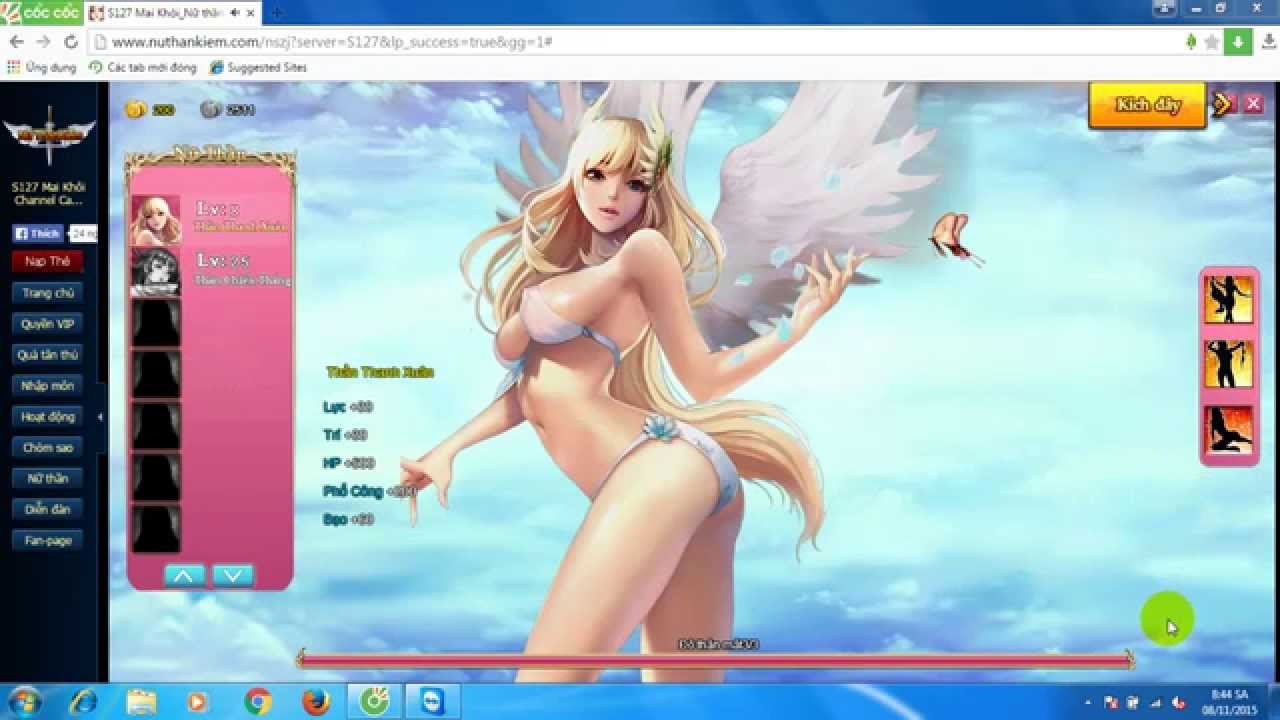The height and width of the screenshot is (720, 1280).
Task: Reload the current page
Action: coord(70,42)
